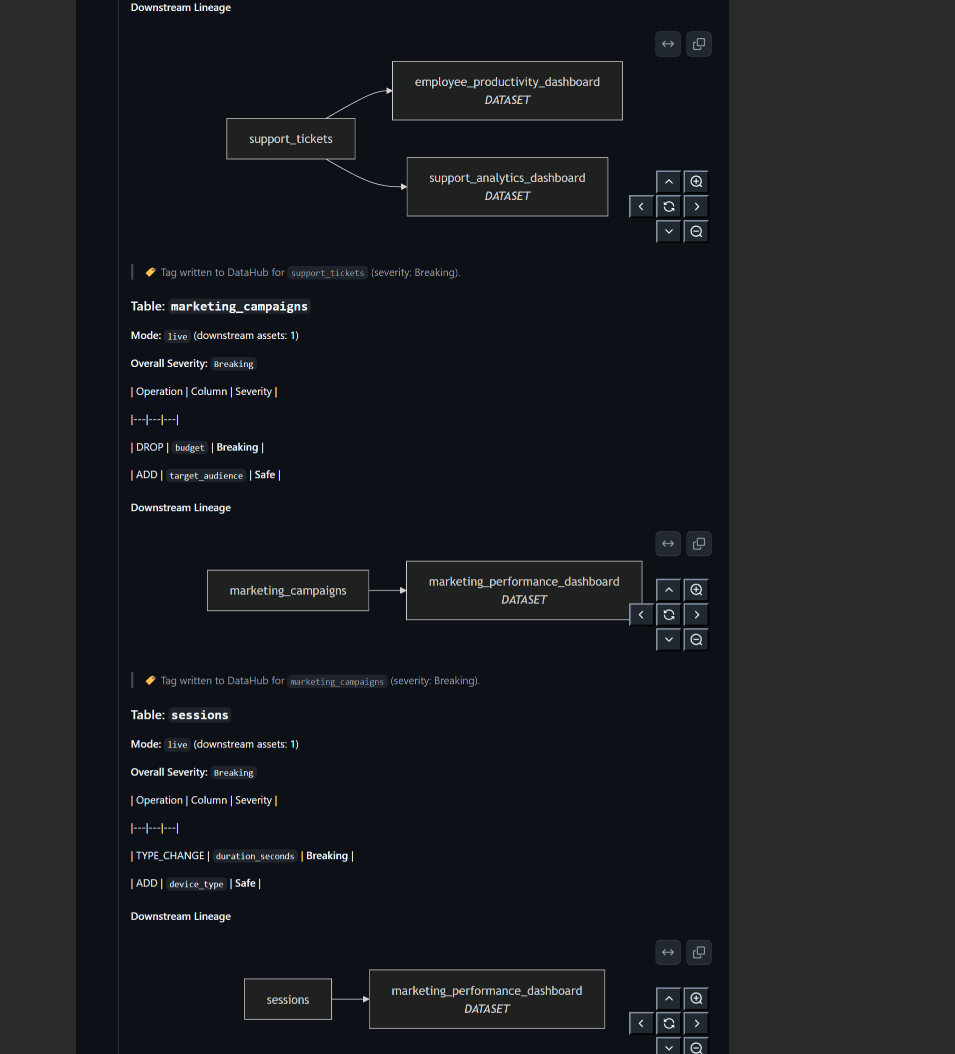The height and width of the screenshot is (1054, 955).
Task: Zoom out of marketing_campaigns lineage diagram
Action: [696, 639]
